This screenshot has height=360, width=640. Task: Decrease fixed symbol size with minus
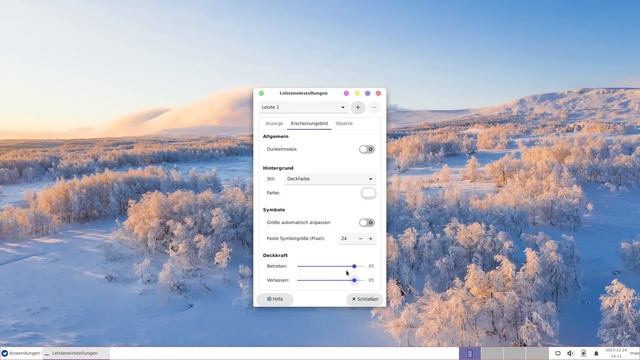360,238
